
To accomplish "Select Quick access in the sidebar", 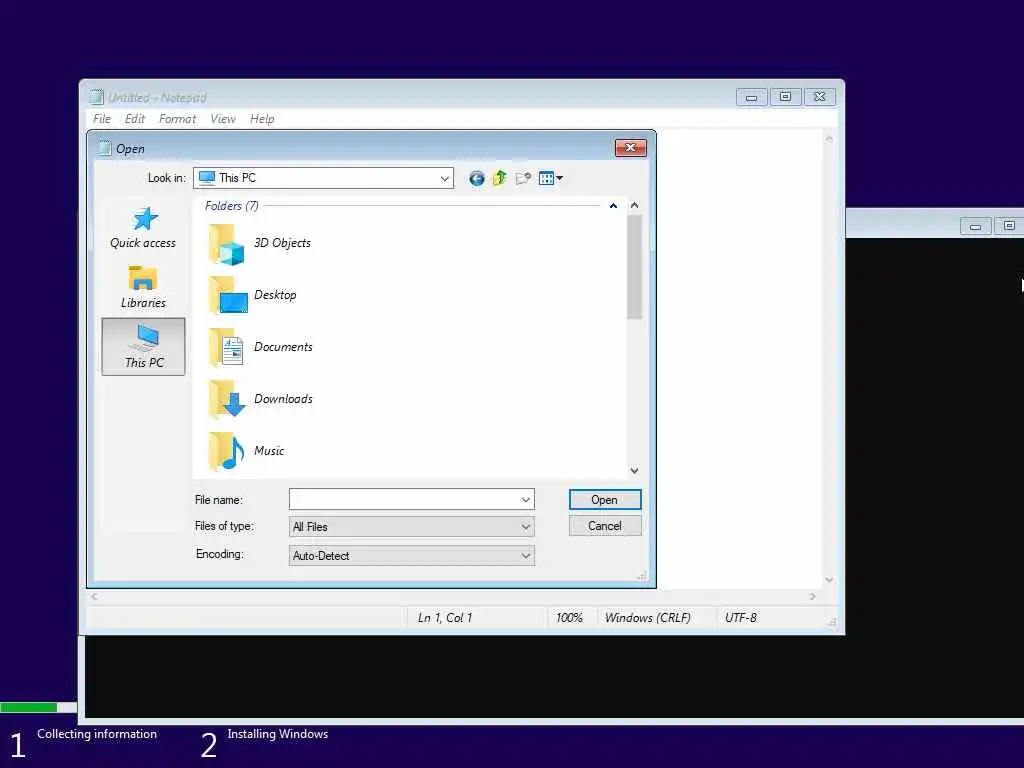I will point(143,228).
